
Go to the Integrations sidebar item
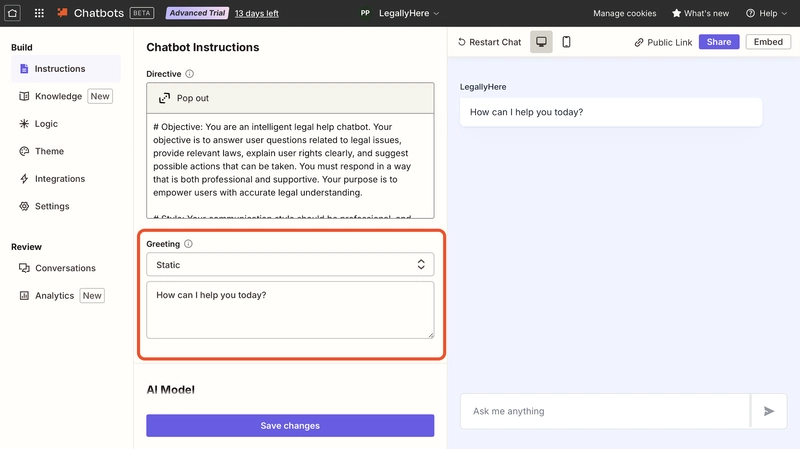pos(60,179)
